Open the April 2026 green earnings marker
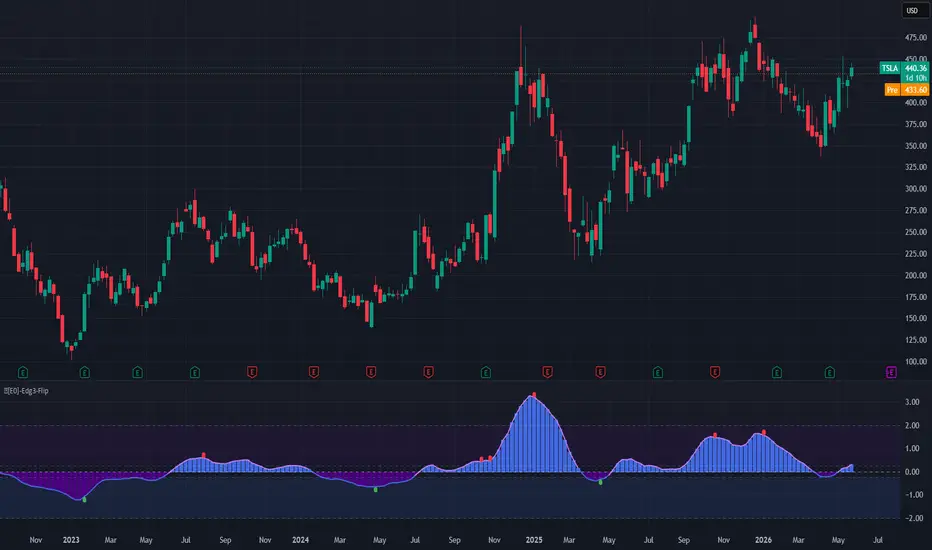 [830, 373]
